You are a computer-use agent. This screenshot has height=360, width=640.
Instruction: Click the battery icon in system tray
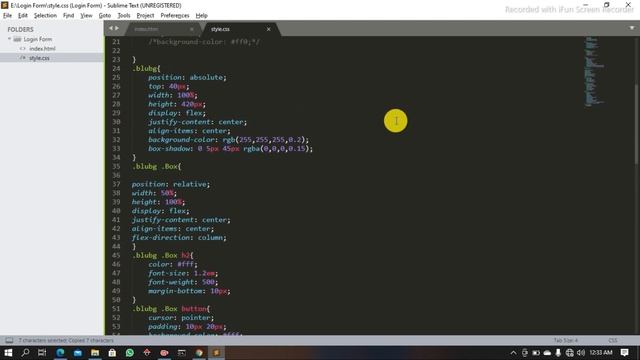pyautogui.click(x=536, y=353)
